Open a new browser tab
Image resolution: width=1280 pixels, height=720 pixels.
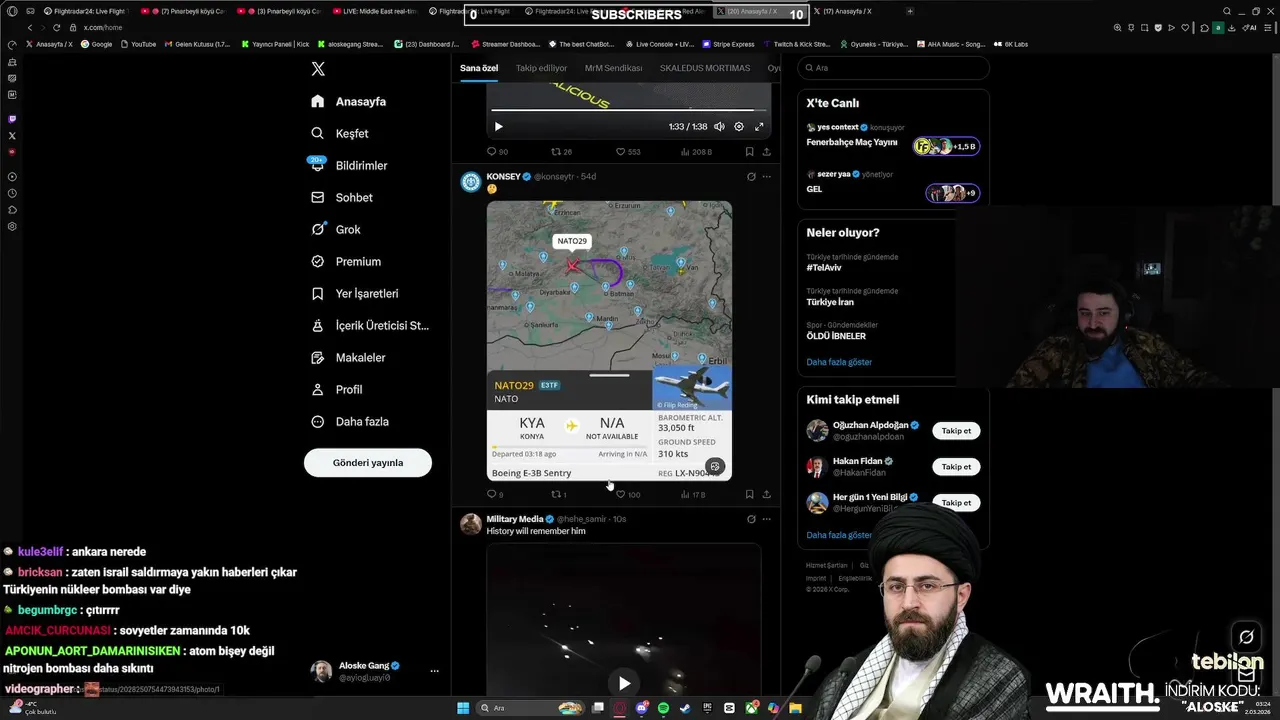point(909,11)
